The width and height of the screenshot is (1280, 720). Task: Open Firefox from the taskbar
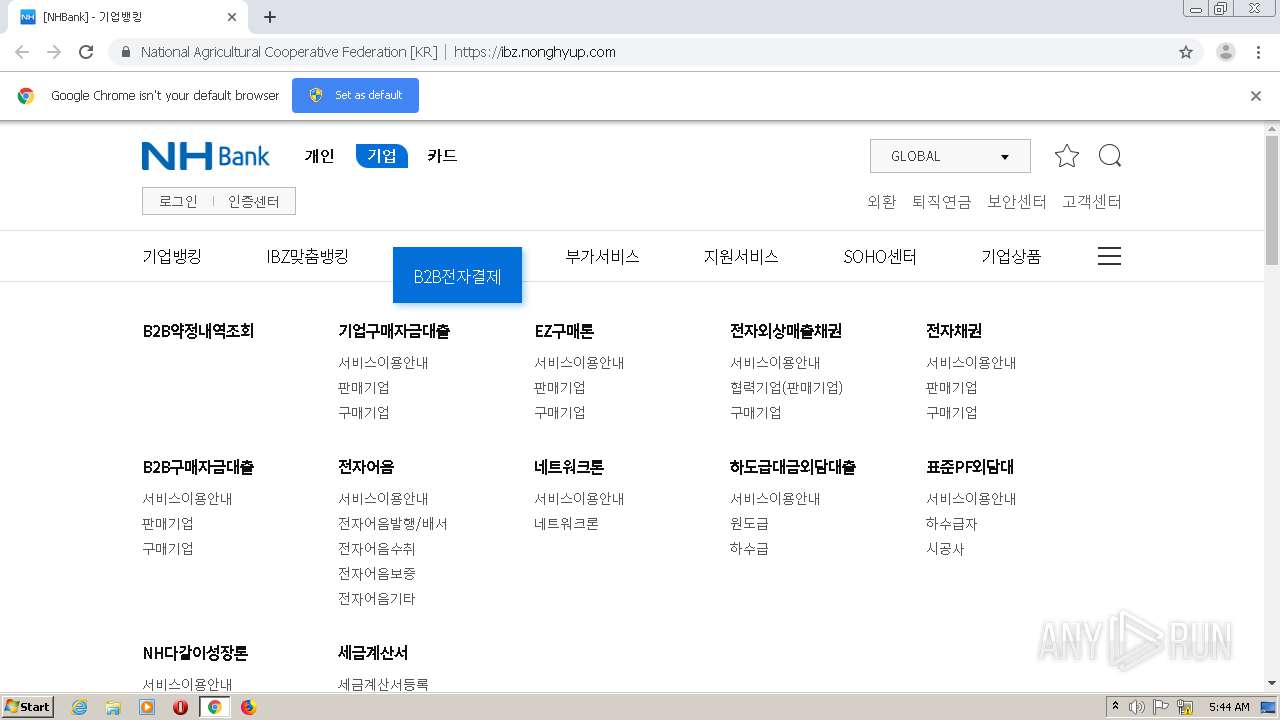pos(248,707)
